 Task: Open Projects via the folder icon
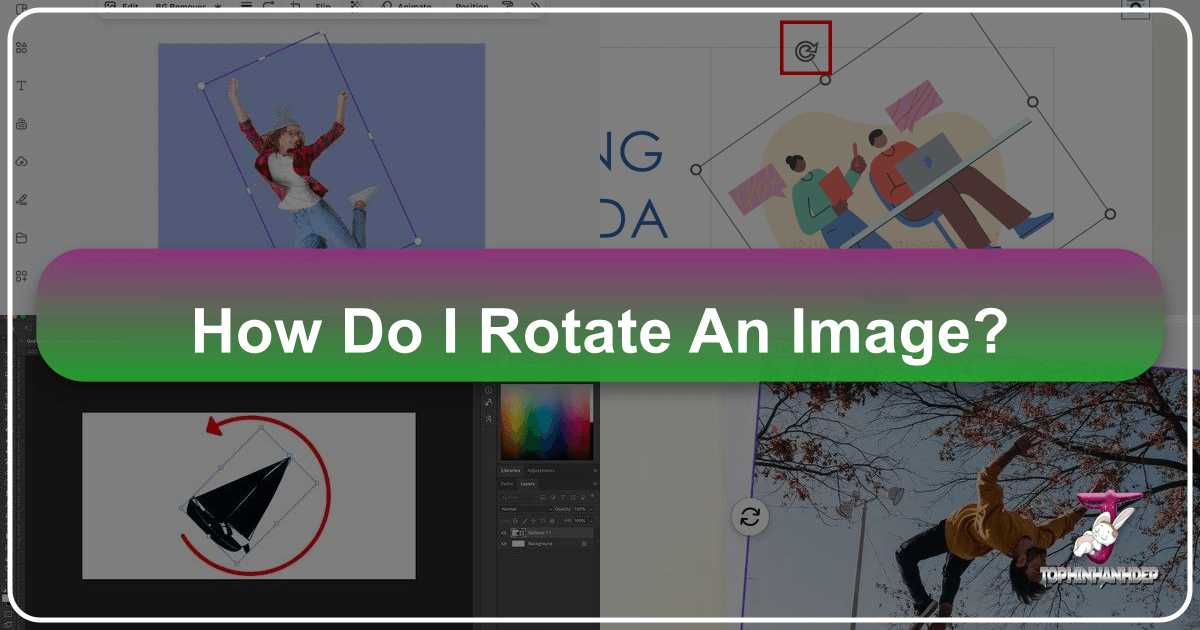(x=20, y=238)
